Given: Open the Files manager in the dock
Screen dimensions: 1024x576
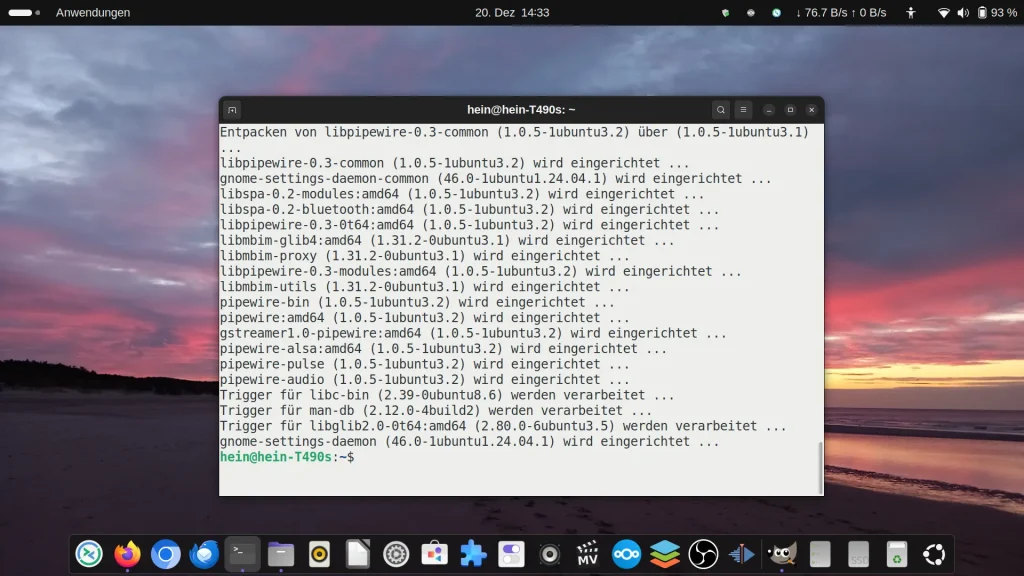Looking at the screenshot, I should point(280,553).
